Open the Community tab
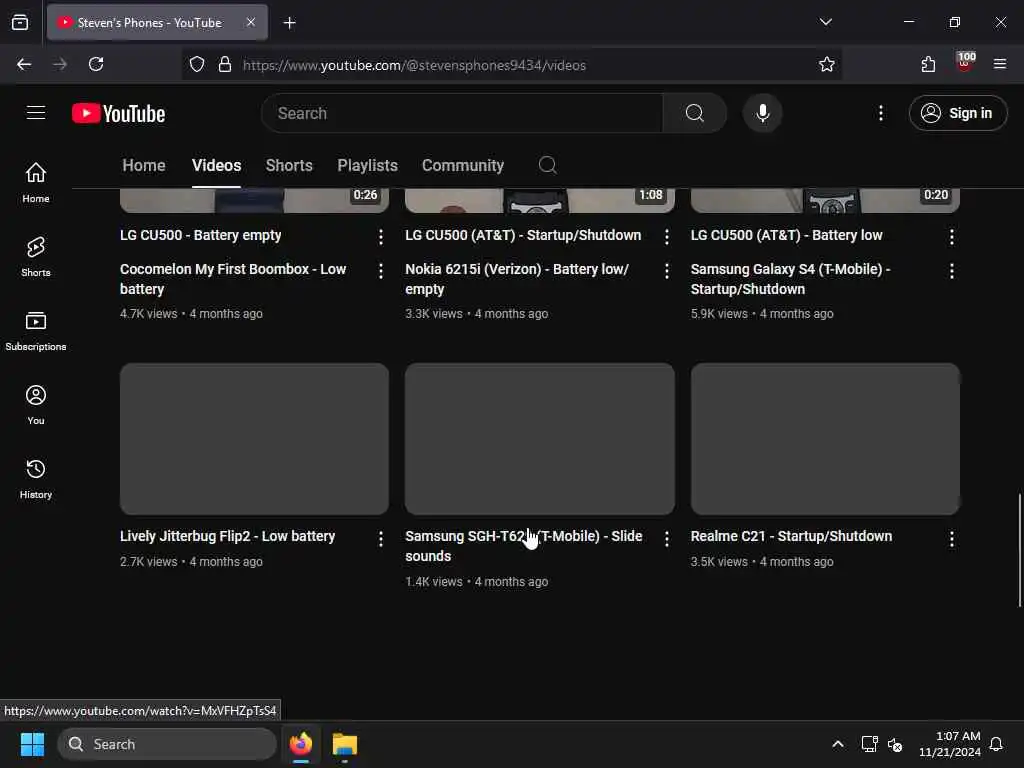The width and height of the screenshot is (1024, 768). 462,165
